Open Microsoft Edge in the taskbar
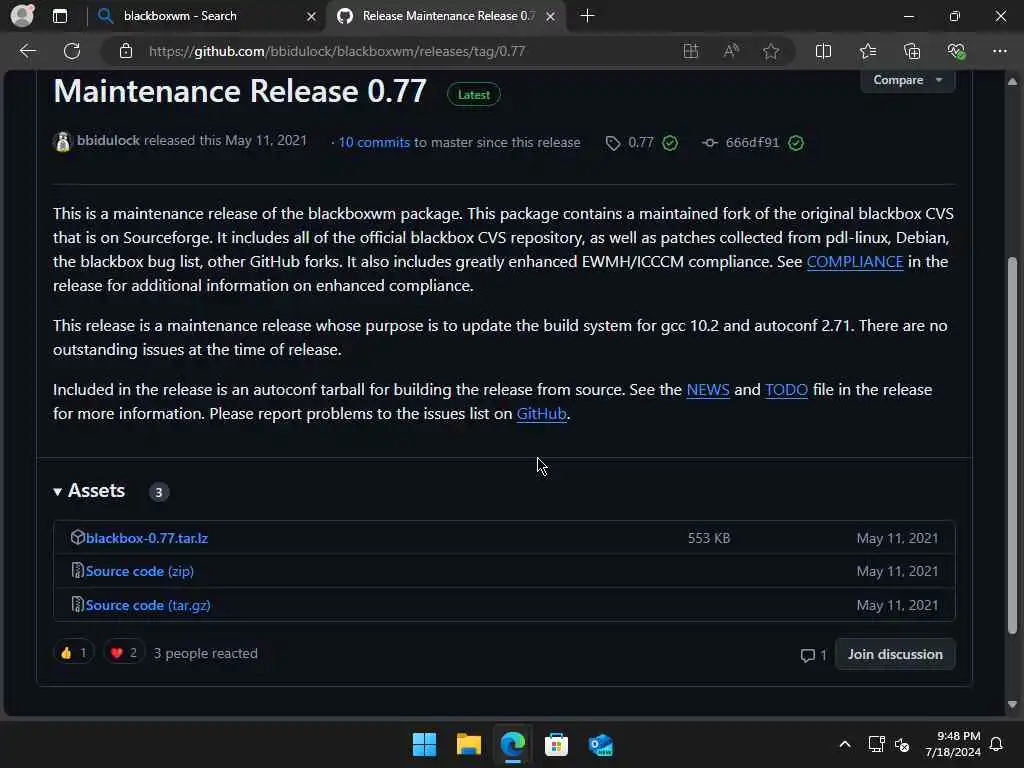The image size is (1024, 768). pos(513,744)
